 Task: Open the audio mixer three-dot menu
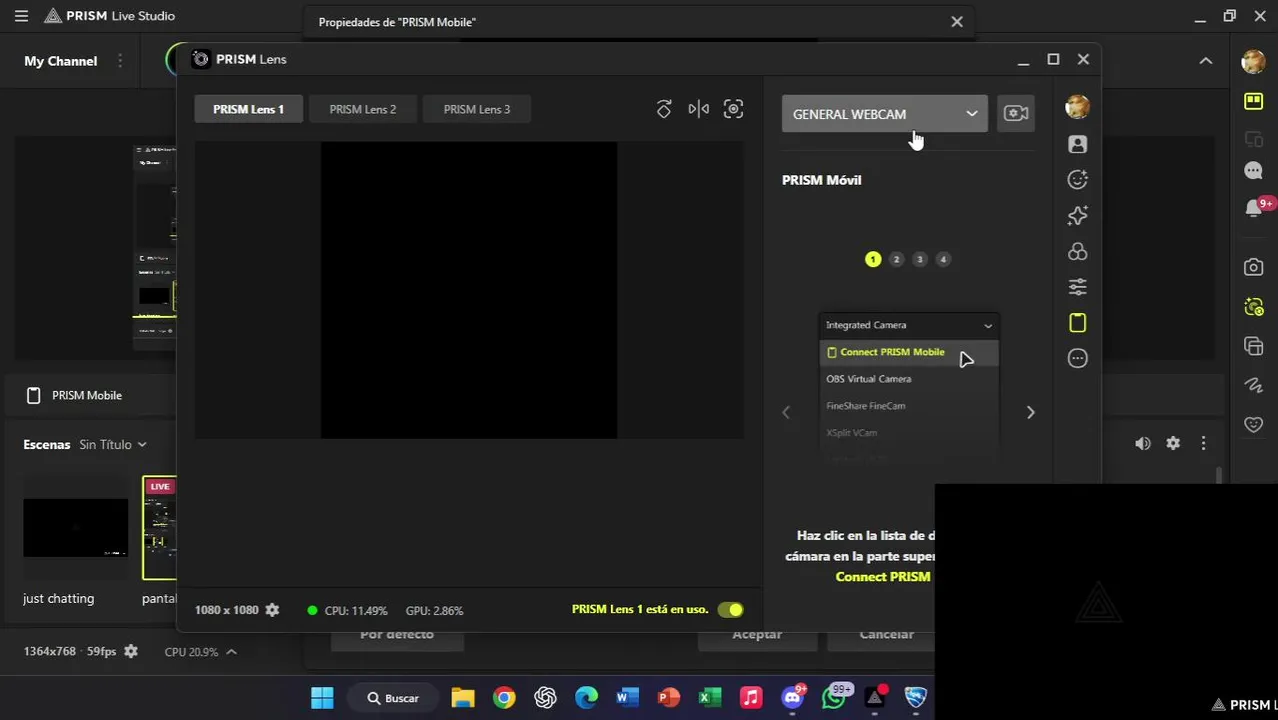tap(1203, 444)
